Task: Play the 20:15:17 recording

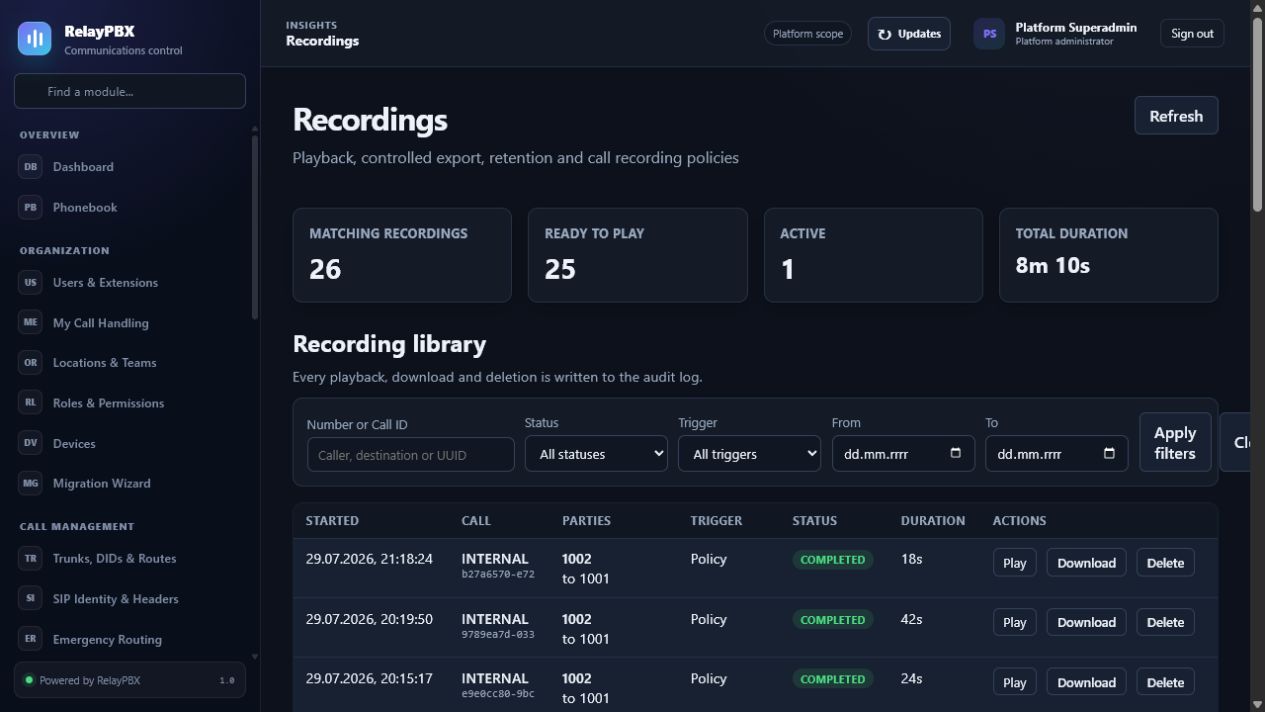Action: [x=1014, y=682]
